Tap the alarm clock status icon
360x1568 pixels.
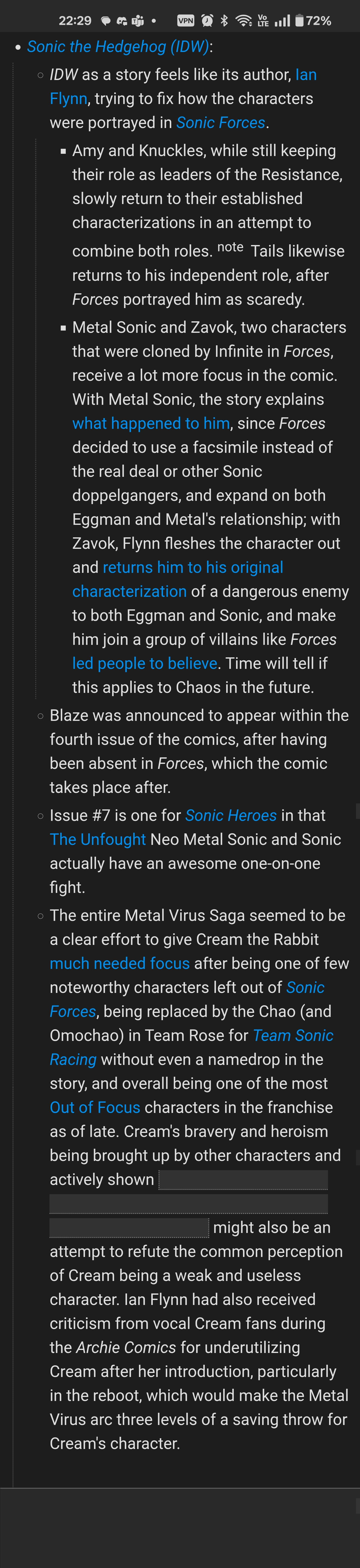click(x=207, y=21)
